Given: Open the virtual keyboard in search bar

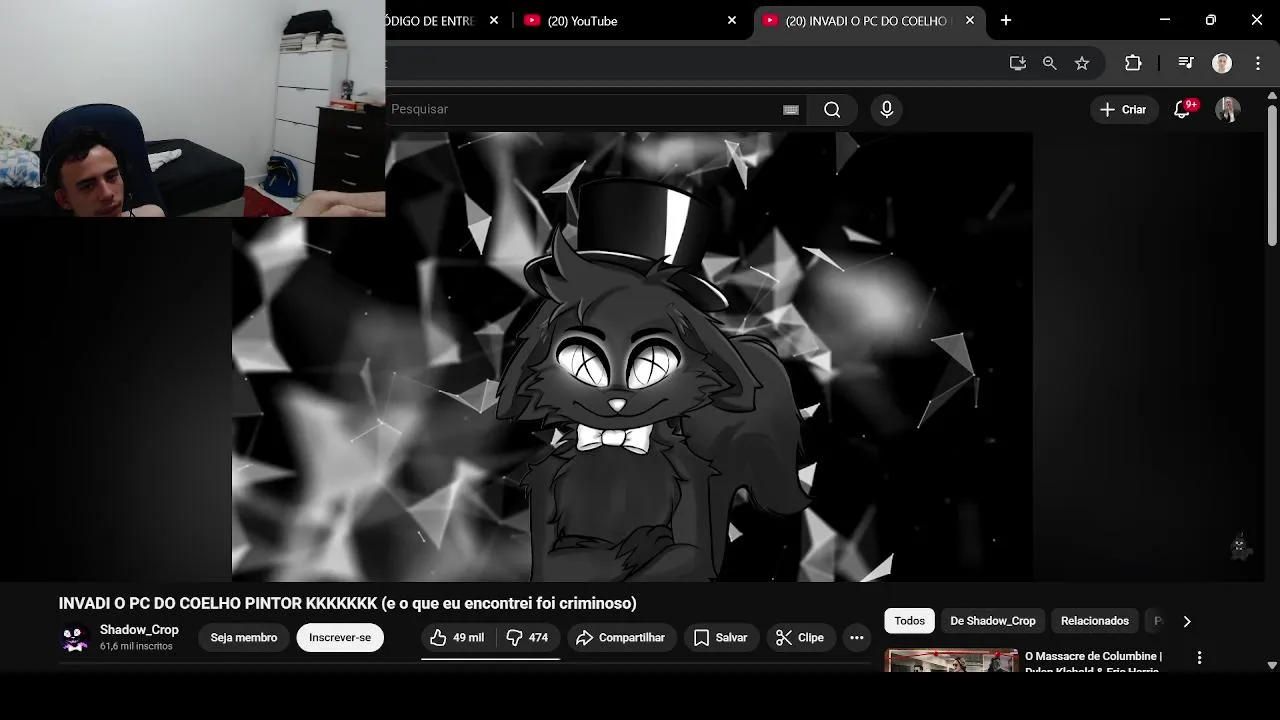Looking at the screenshot, I should coord(791,110).
